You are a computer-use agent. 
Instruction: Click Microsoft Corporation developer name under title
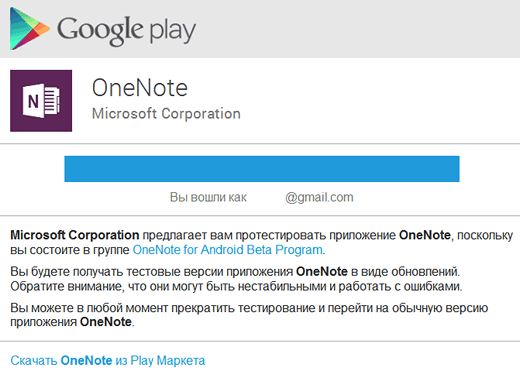click(166, 114)
